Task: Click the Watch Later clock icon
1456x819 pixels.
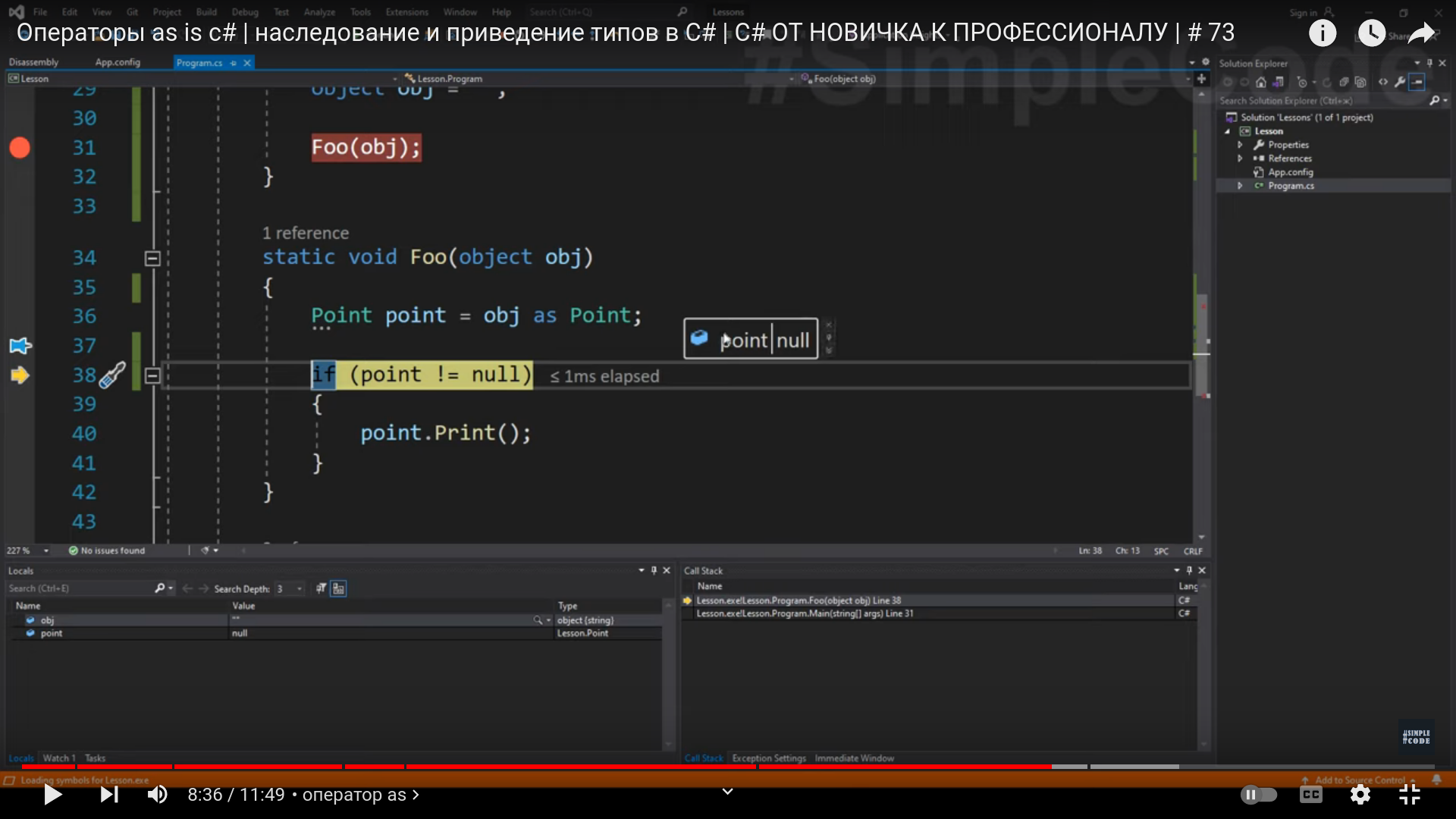Action: tap(1371, 33)
